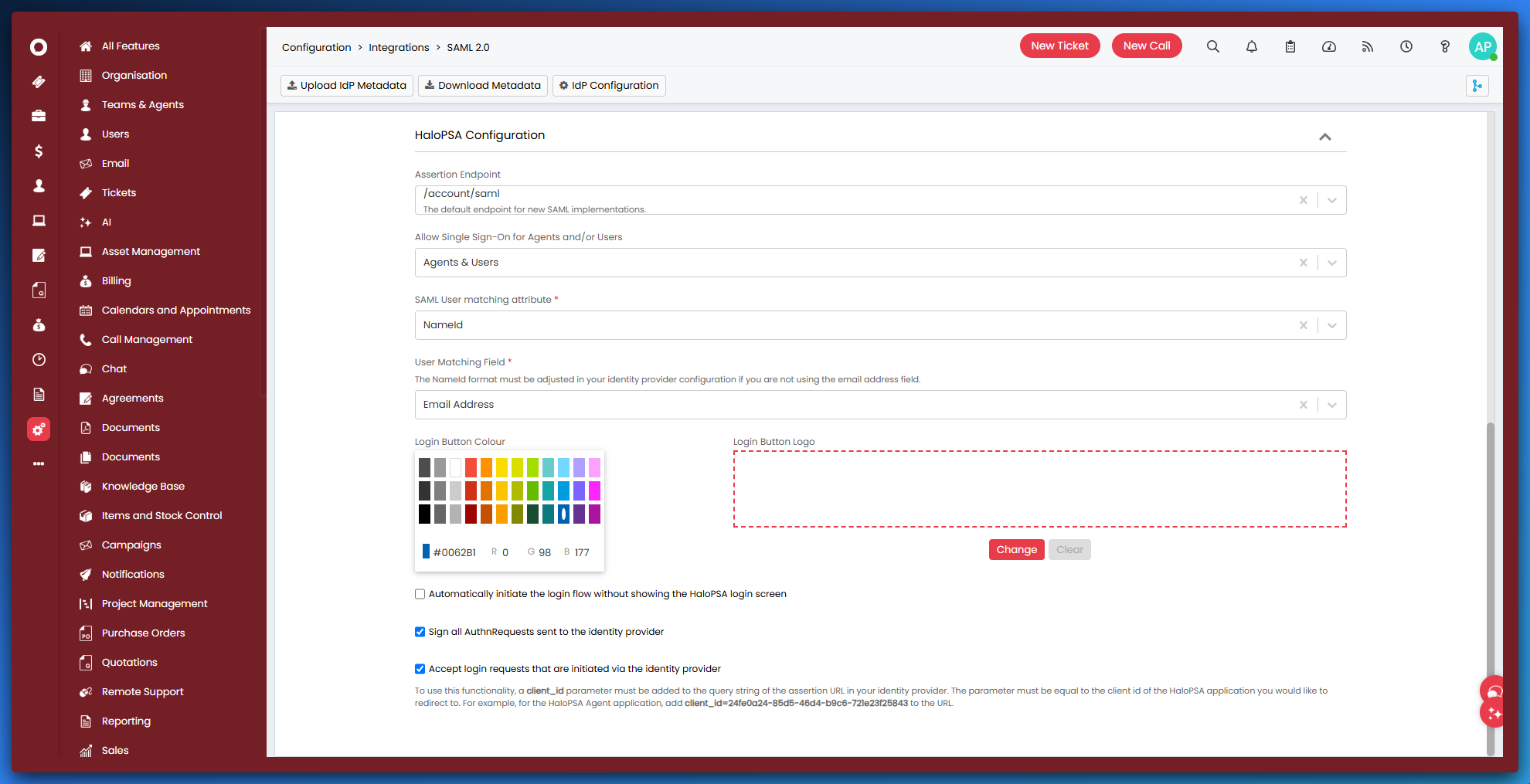Open the person icon in left rail
This screenshot has width=1530, height=784.
tap(39, 186)
